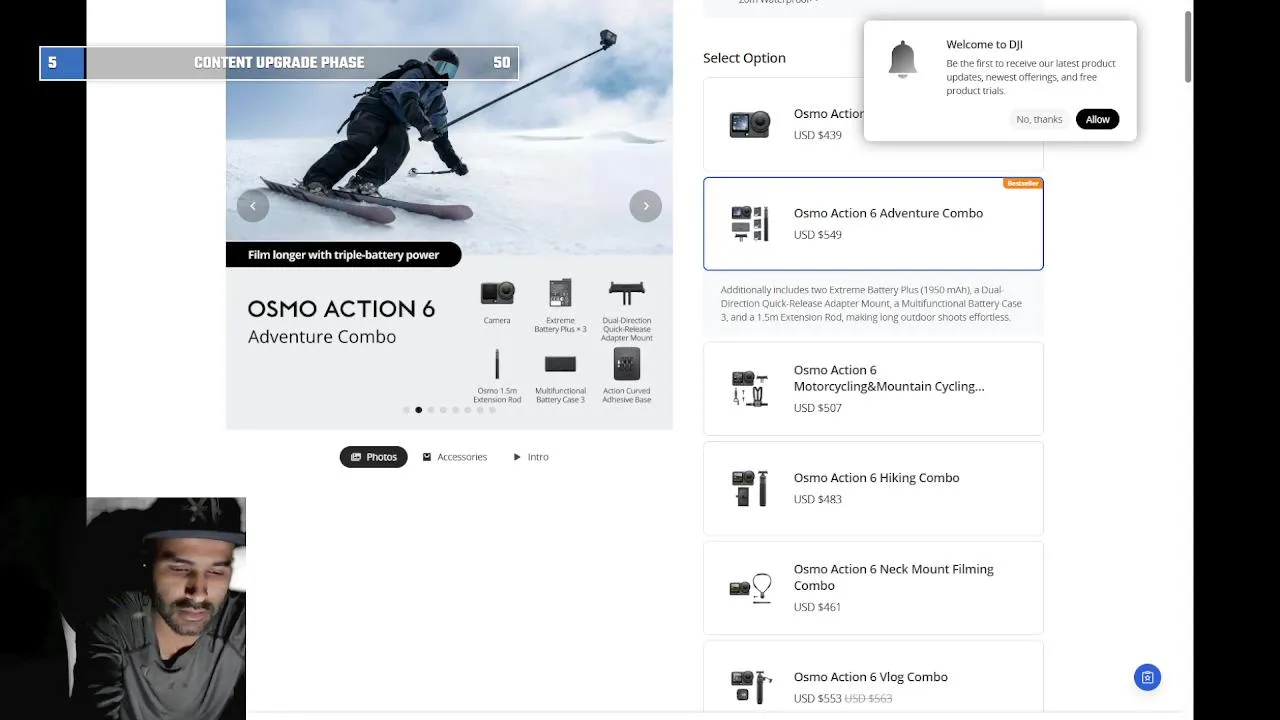Click the Dual-Direction Quick-Release Adapter Mount icon
Viewport: 1280px width, 720px height.
(627, 293)
